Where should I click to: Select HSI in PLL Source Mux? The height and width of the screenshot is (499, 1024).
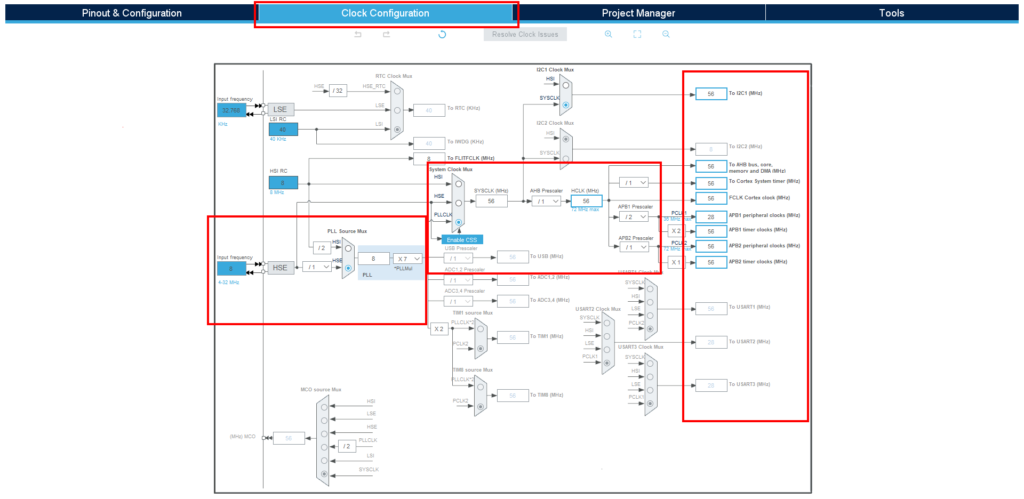(x=348, y=248)
